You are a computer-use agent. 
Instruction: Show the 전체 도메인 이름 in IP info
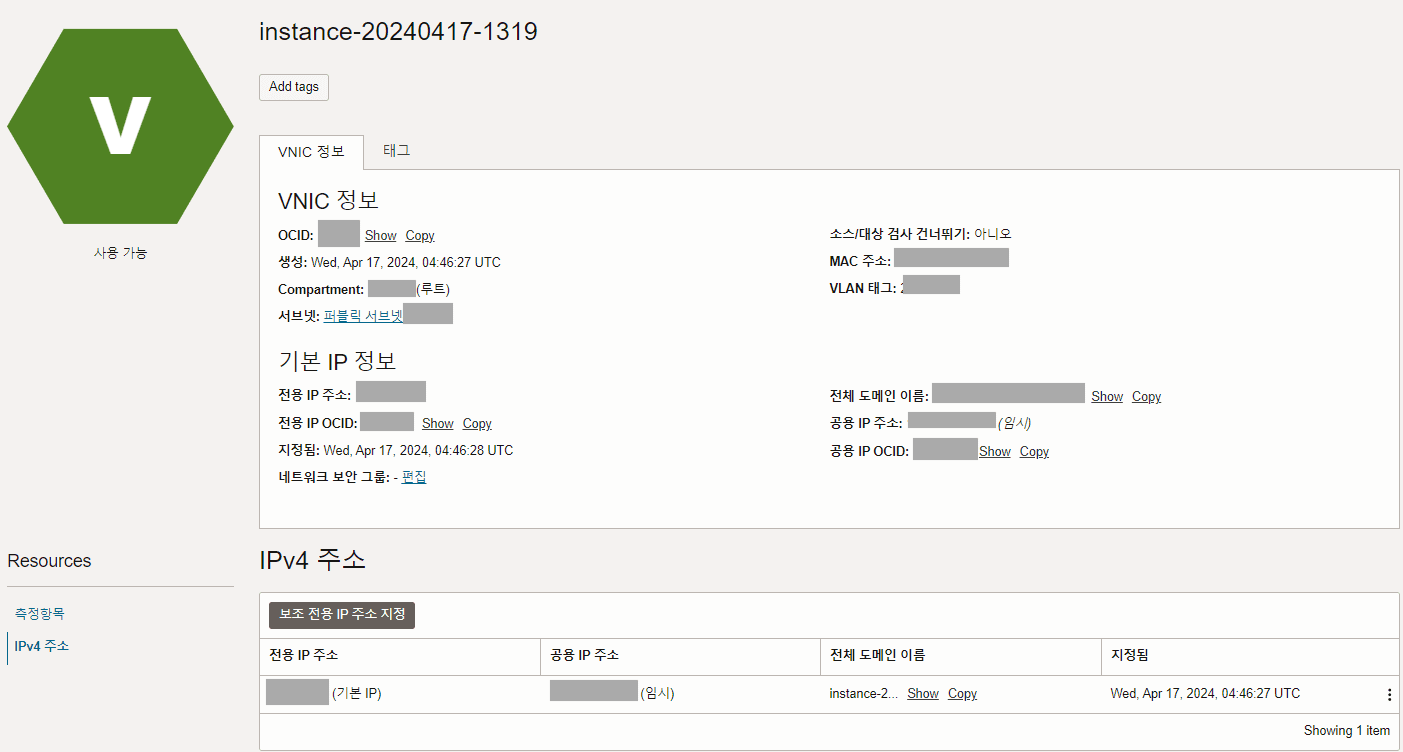tap(1107, 397)
